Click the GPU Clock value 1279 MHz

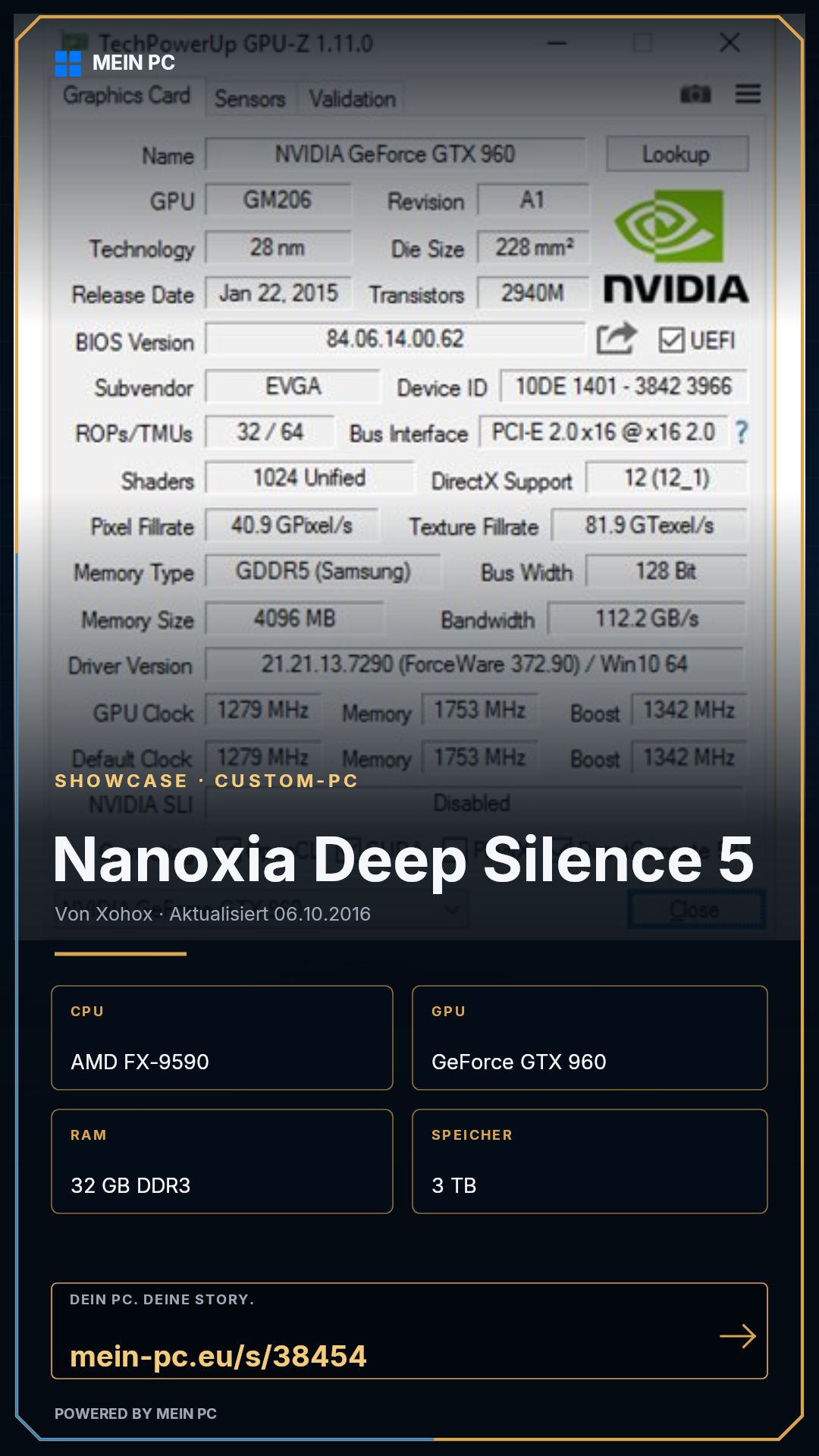(263, 711)
